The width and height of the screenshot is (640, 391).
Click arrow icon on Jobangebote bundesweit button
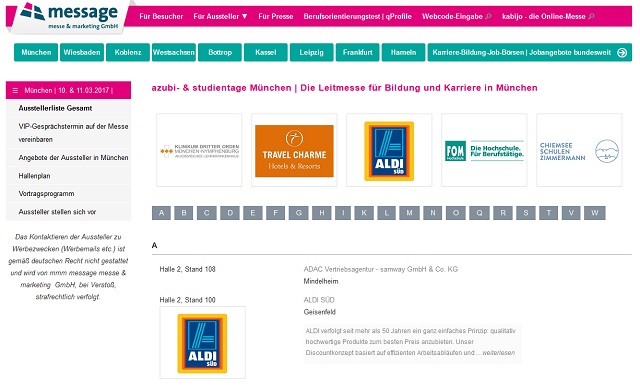click(622, 52)
